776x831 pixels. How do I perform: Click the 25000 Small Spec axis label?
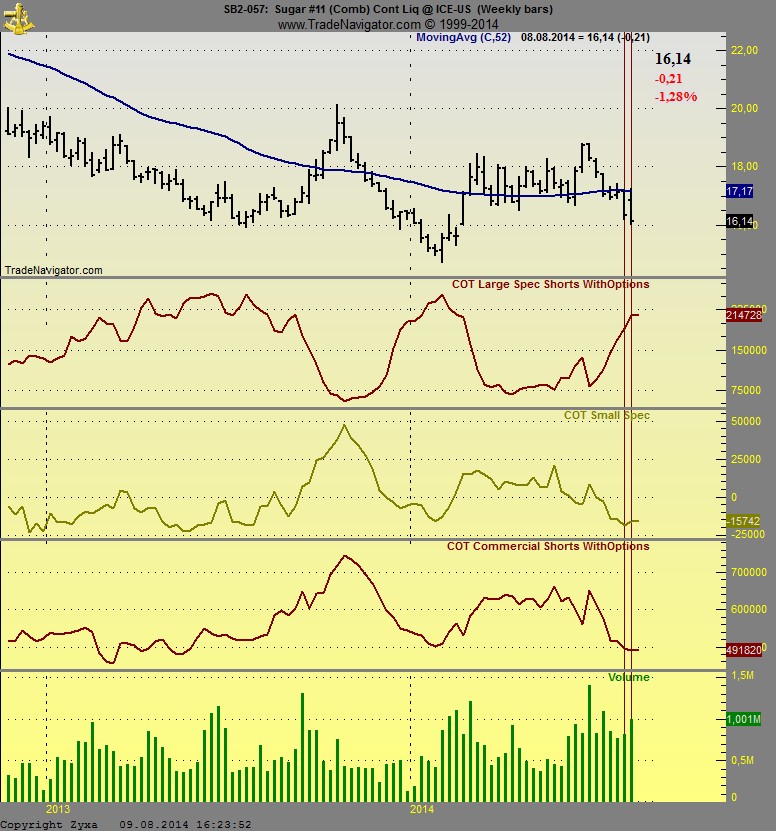pyautogui.click(x=746, y=459)
